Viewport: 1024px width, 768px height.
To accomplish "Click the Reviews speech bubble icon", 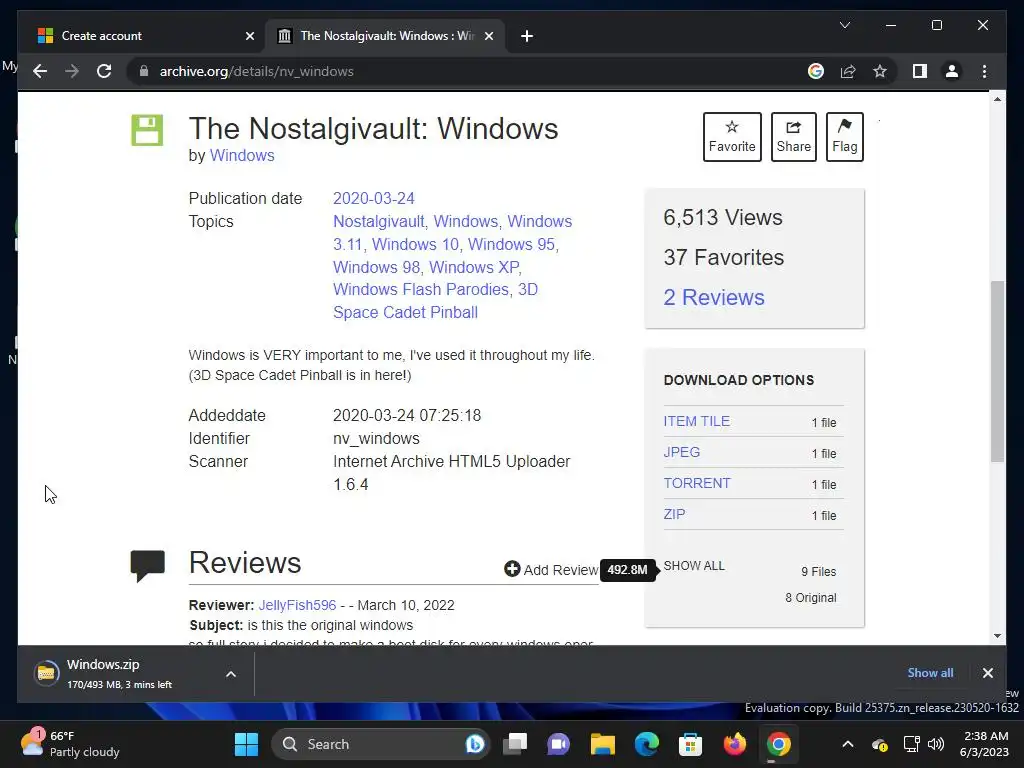I will click(148, 566).
